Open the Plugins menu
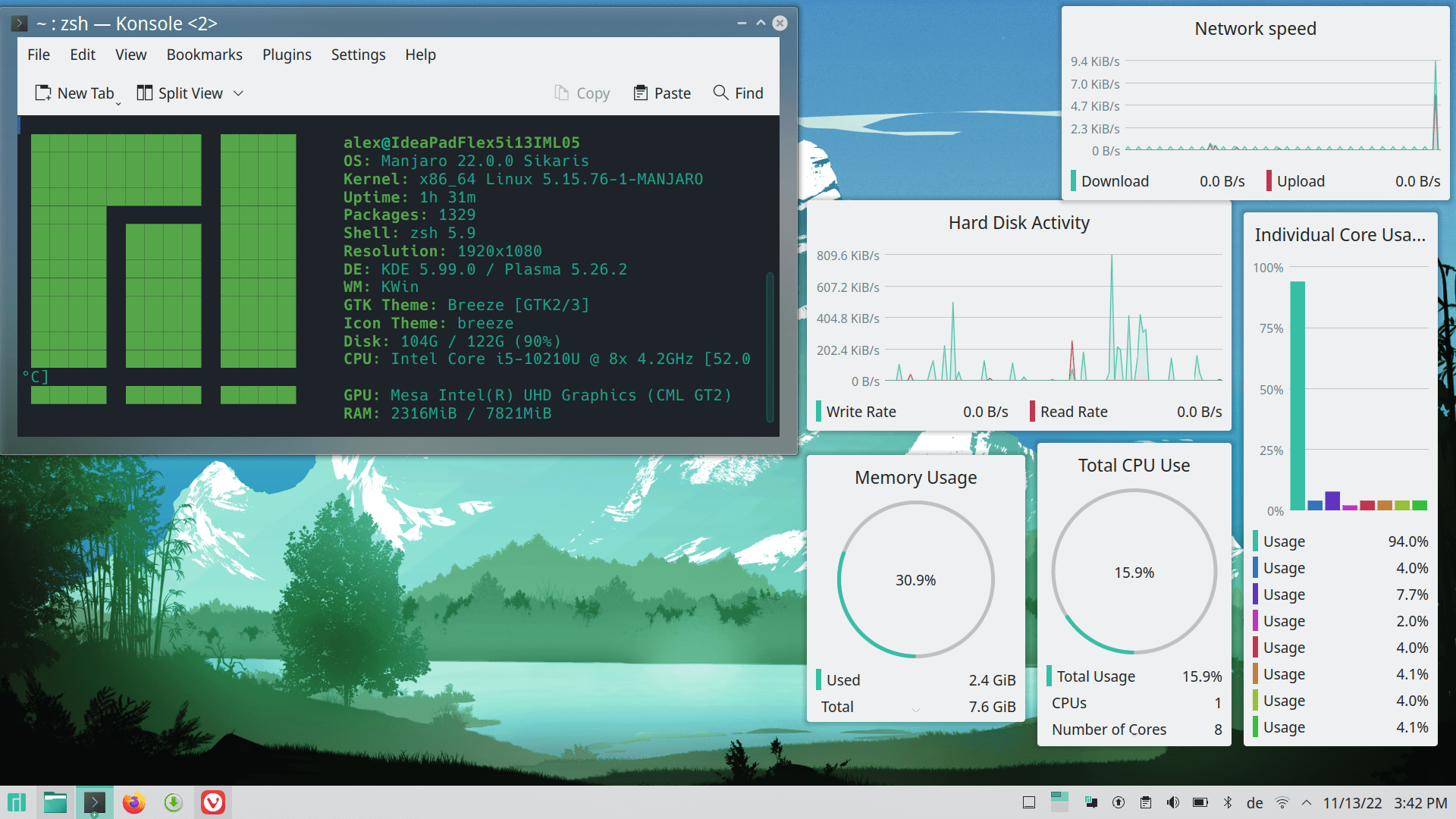The width and height of the screenshot is (1456, 819). click(x=287, y=55)
